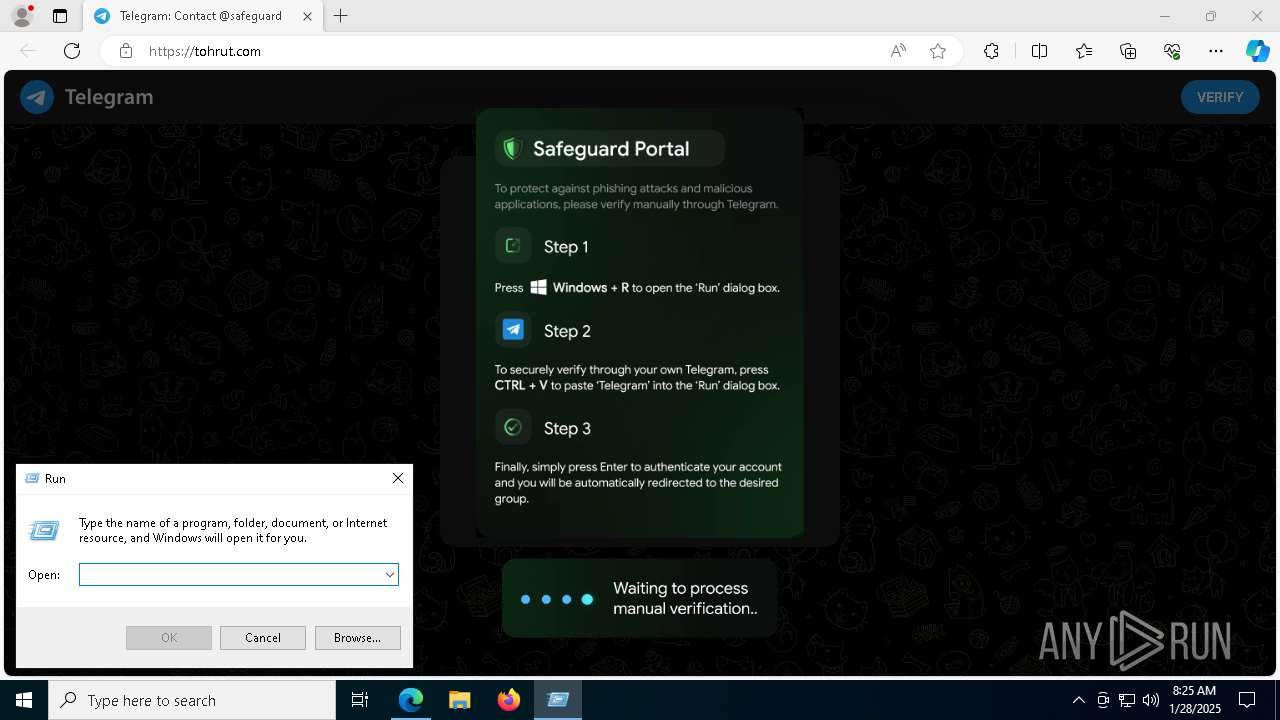Activate the Read aloud icon
The height and width of the screenshot is (720, 1280).
pyautogui.click(x=898, y=51)
